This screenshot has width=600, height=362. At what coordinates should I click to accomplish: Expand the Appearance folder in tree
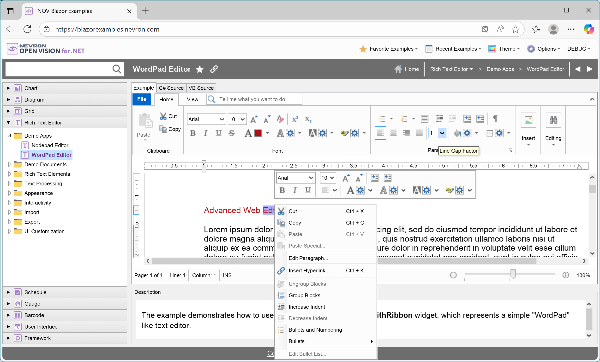tap(10, 193)
